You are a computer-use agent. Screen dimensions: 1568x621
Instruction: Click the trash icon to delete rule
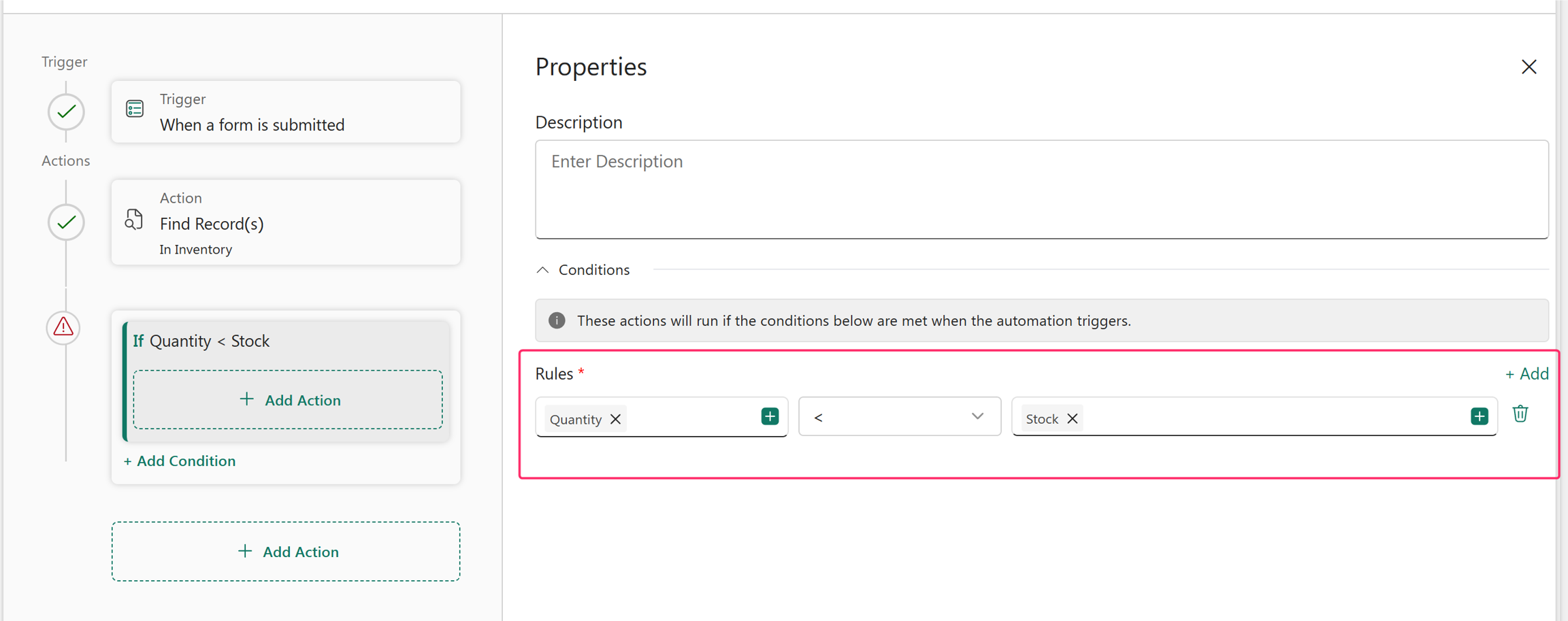pos(1520,414)
